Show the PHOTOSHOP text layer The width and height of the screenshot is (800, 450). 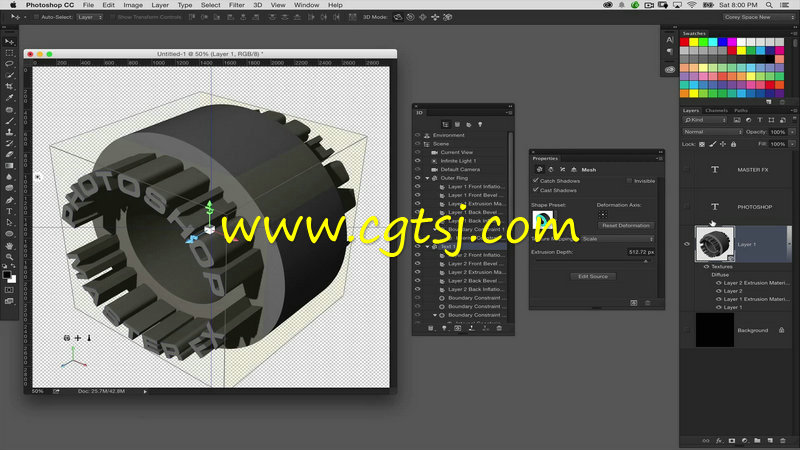[687, 207]
